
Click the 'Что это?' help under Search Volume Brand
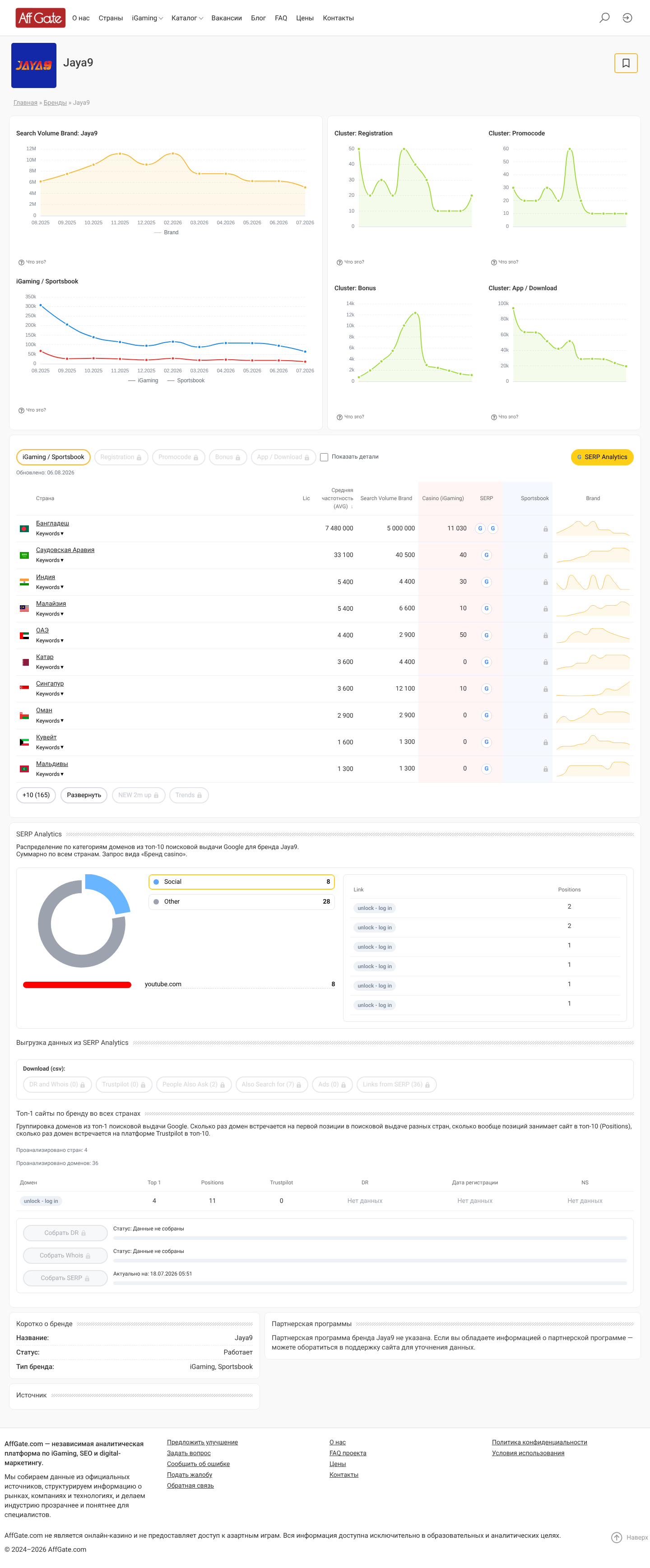(x=32, y=262)
